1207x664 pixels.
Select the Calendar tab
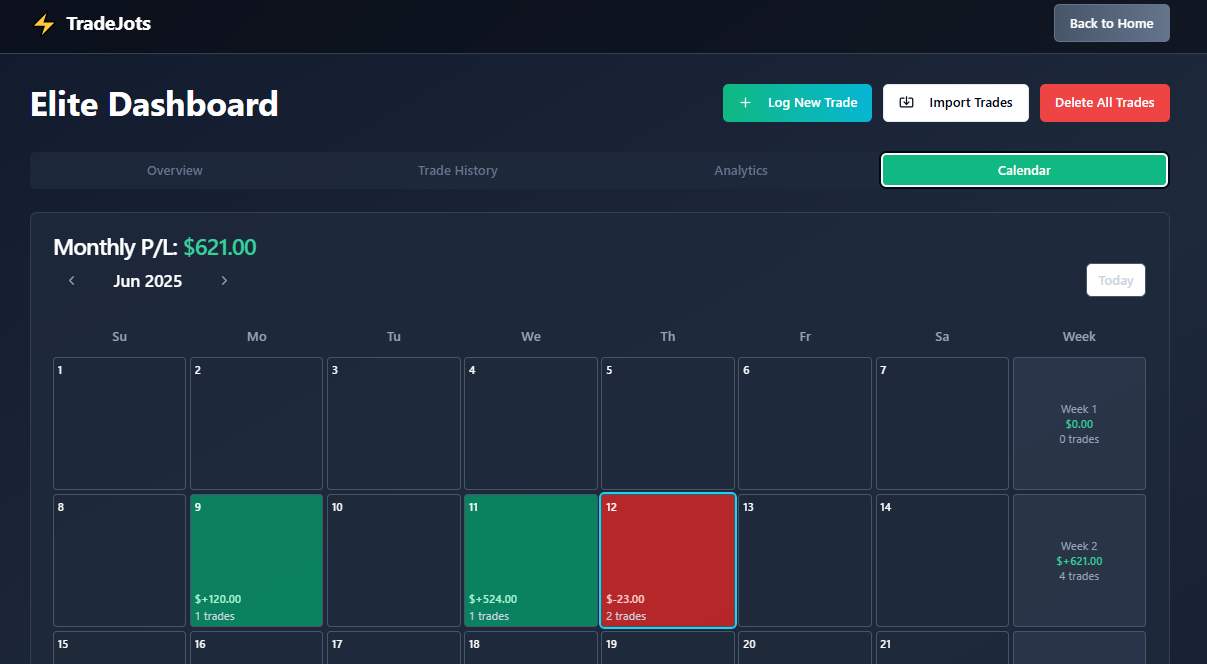click(x=1024, y=170)
